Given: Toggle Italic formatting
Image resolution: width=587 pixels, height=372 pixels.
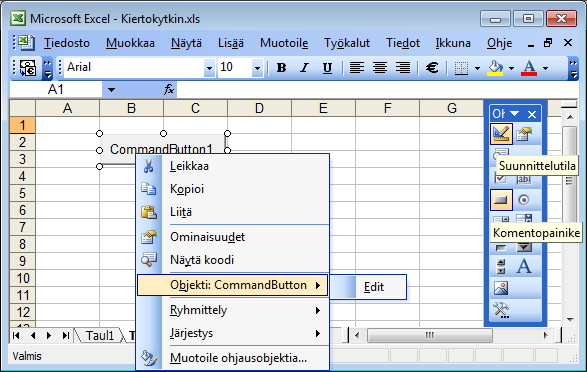Looking at the screenshot, I should click(x=304, y=68).
